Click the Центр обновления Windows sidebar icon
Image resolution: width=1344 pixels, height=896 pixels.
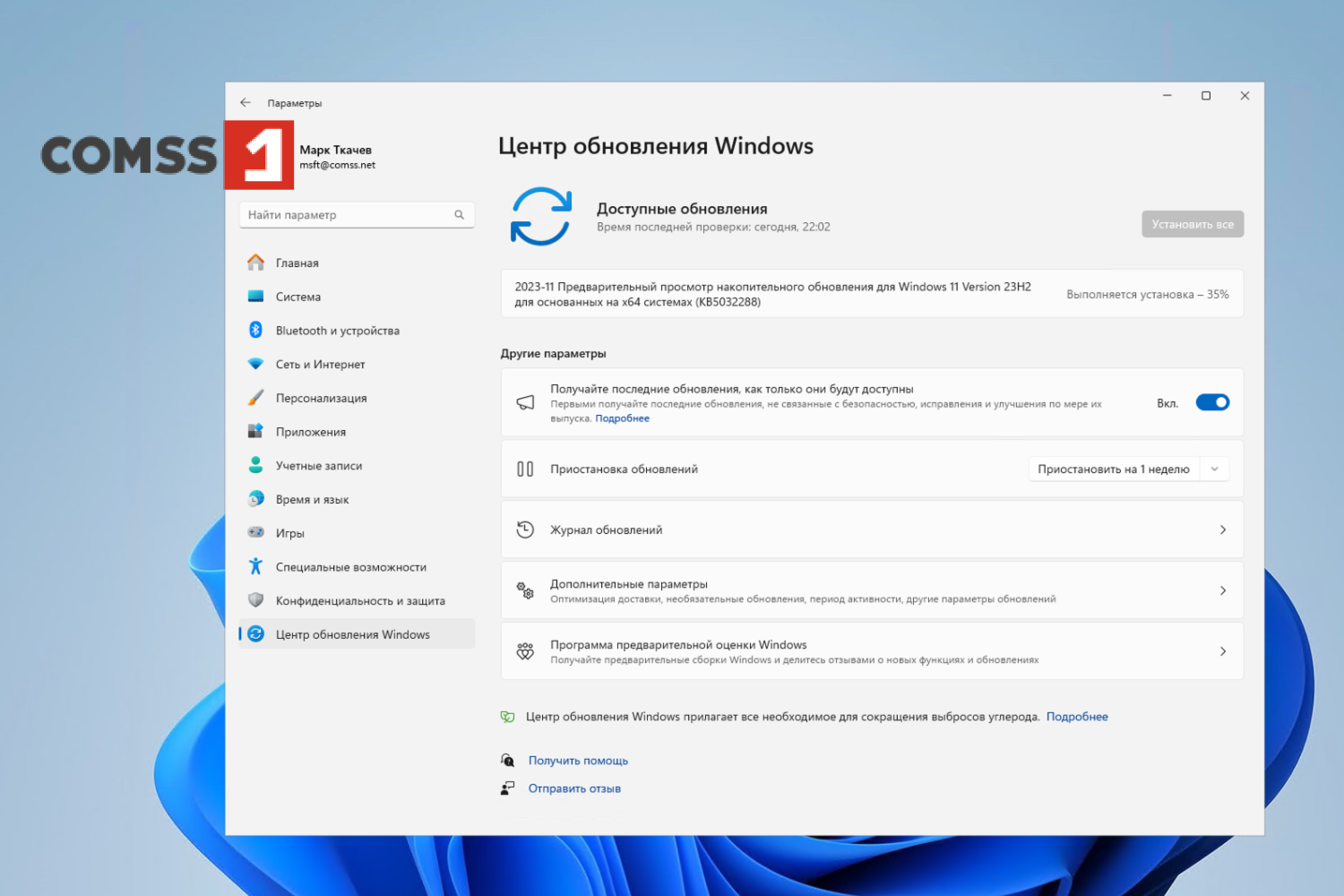tap(255, 634)
